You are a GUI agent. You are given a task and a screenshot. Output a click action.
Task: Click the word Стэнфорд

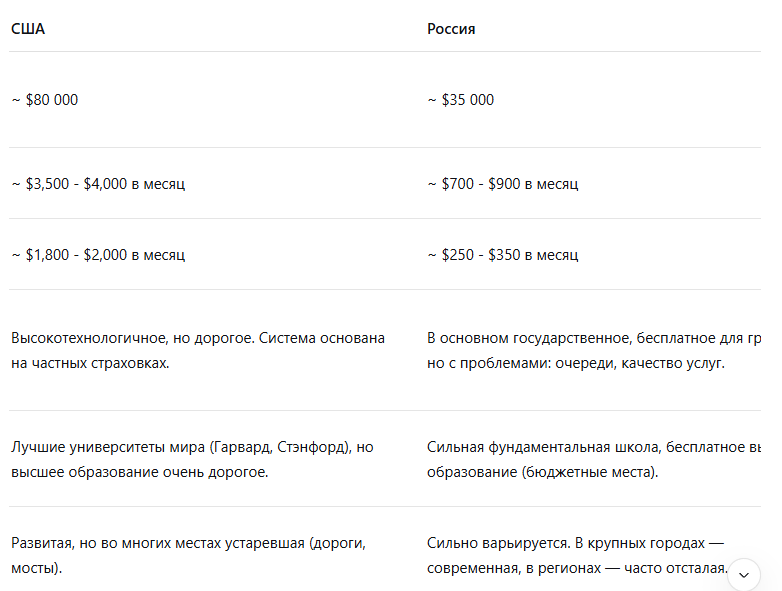click(306, 447)
